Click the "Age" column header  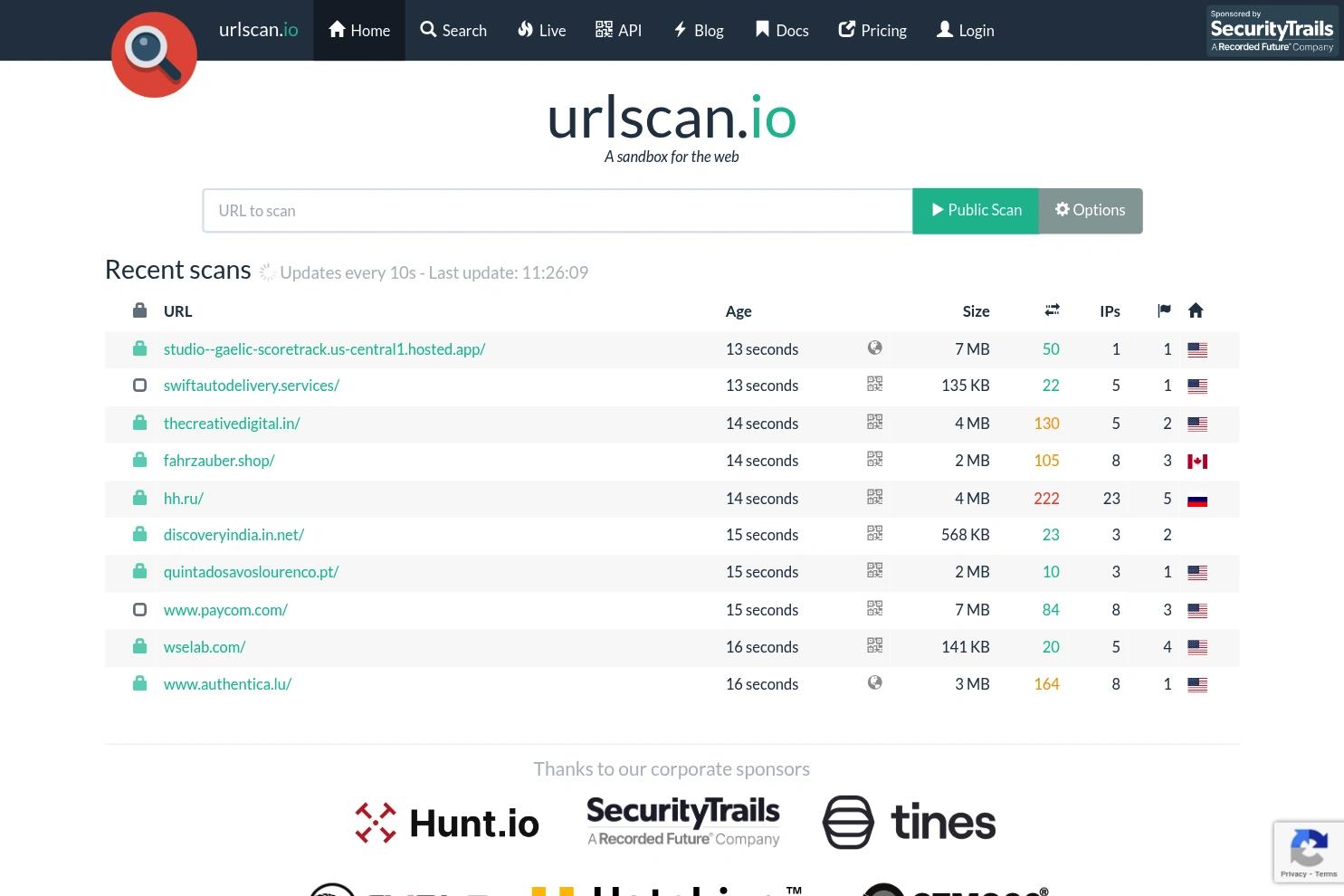[739, 311]
